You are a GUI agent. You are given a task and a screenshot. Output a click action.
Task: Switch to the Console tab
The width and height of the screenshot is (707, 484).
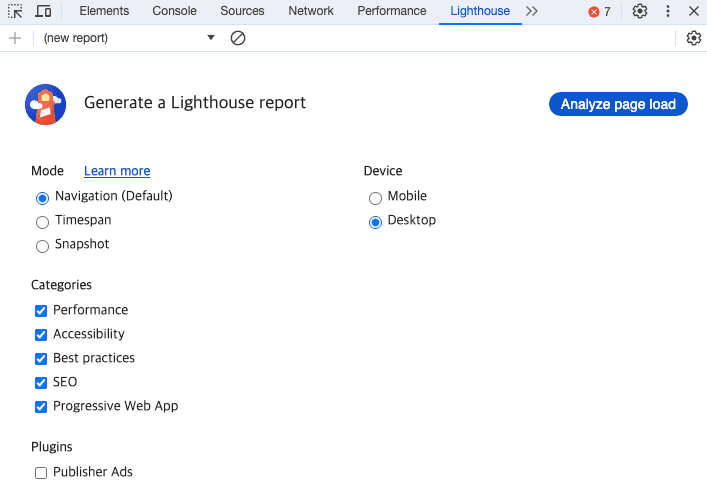[x=174, y=11]
